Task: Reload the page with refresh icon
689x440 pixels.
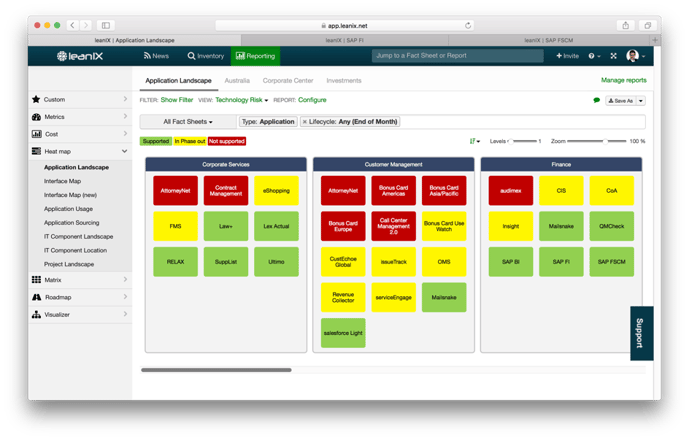Action: click(x=468, y=25)
